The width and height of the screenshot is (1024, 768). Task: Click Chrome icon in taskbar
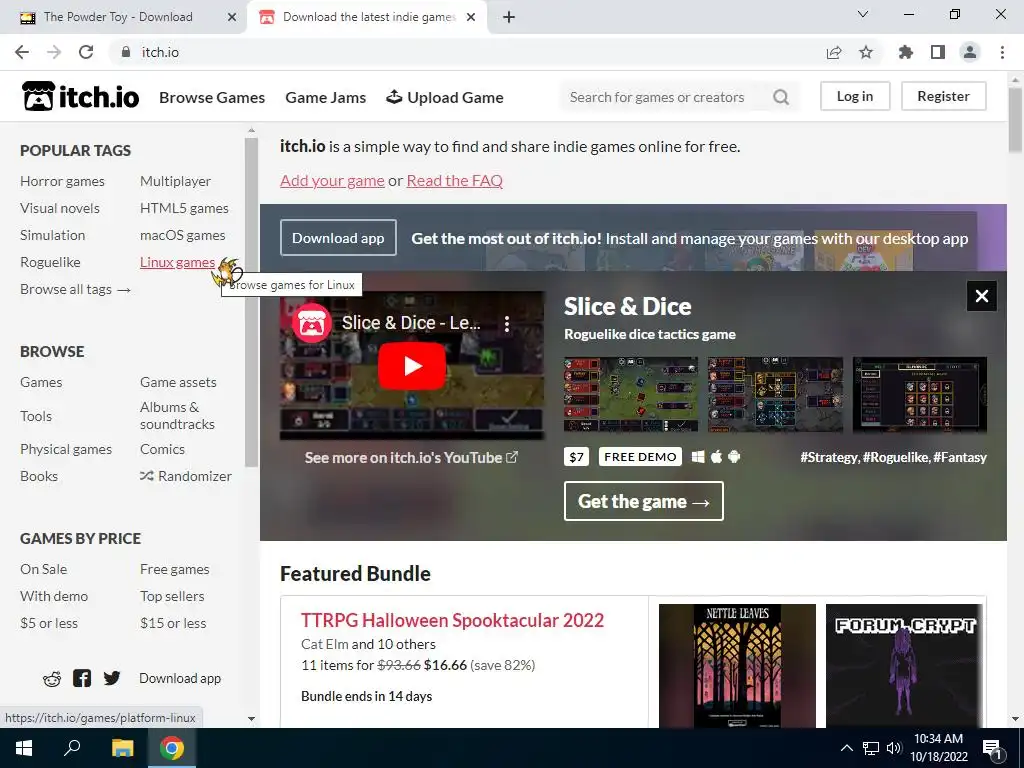172,748
